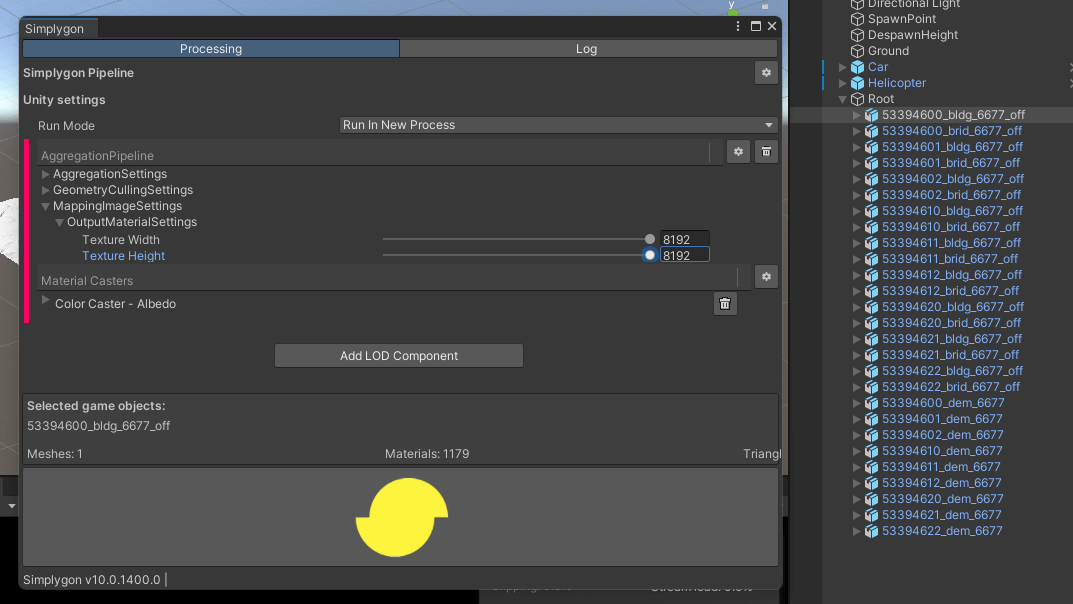
Task: Click the Materials: 1179 count text
Action: click(427, 454)
